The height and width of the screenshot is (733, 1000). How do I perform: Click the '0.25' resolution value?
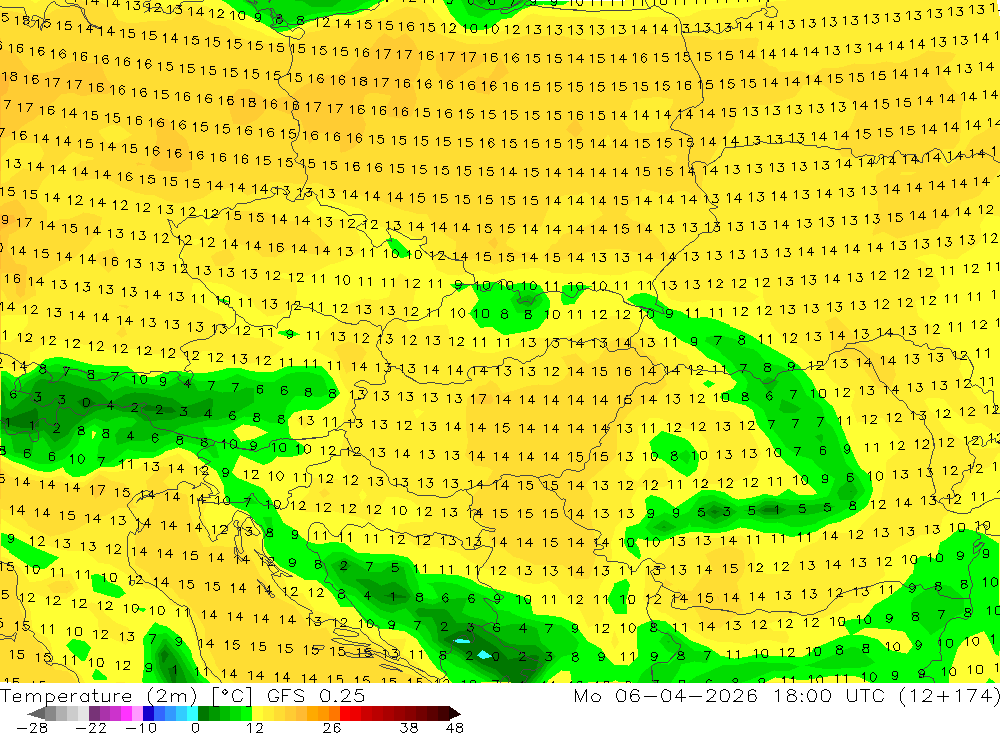tap(342, 695)
